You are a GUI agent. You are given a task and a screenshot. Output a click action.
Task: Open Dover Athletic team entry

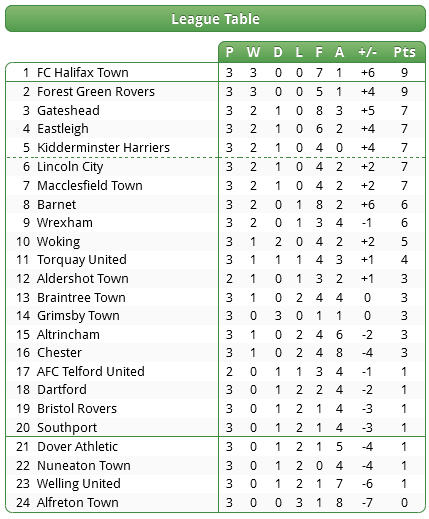coord(77,446)
